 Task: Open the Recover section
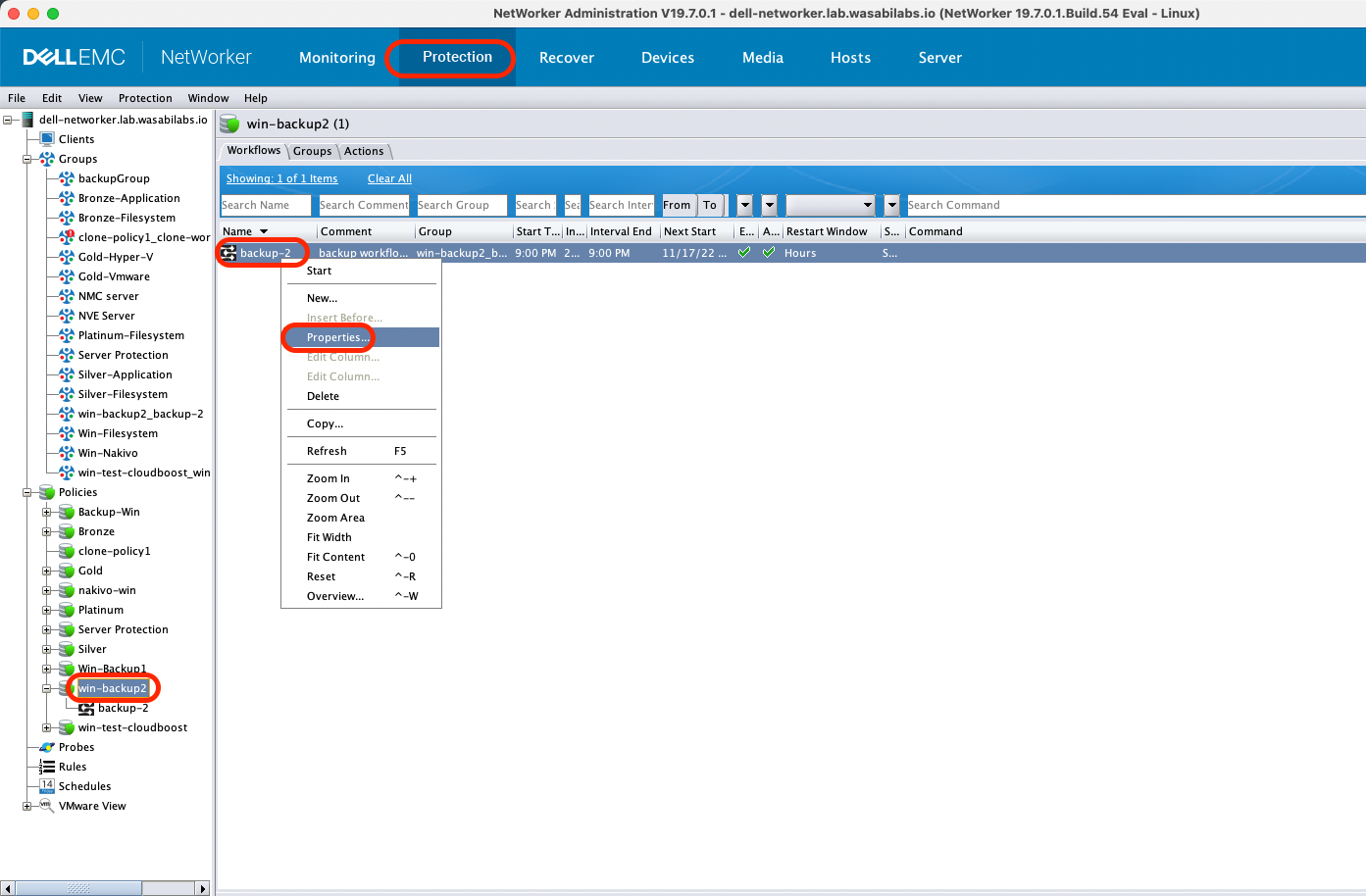567,58
